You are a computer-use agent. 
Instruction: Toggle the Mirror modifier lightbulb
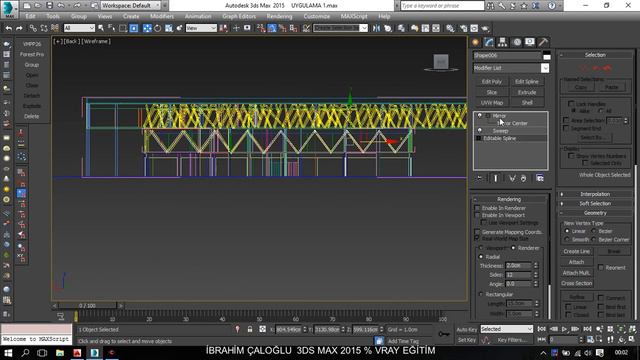(480, 116)
